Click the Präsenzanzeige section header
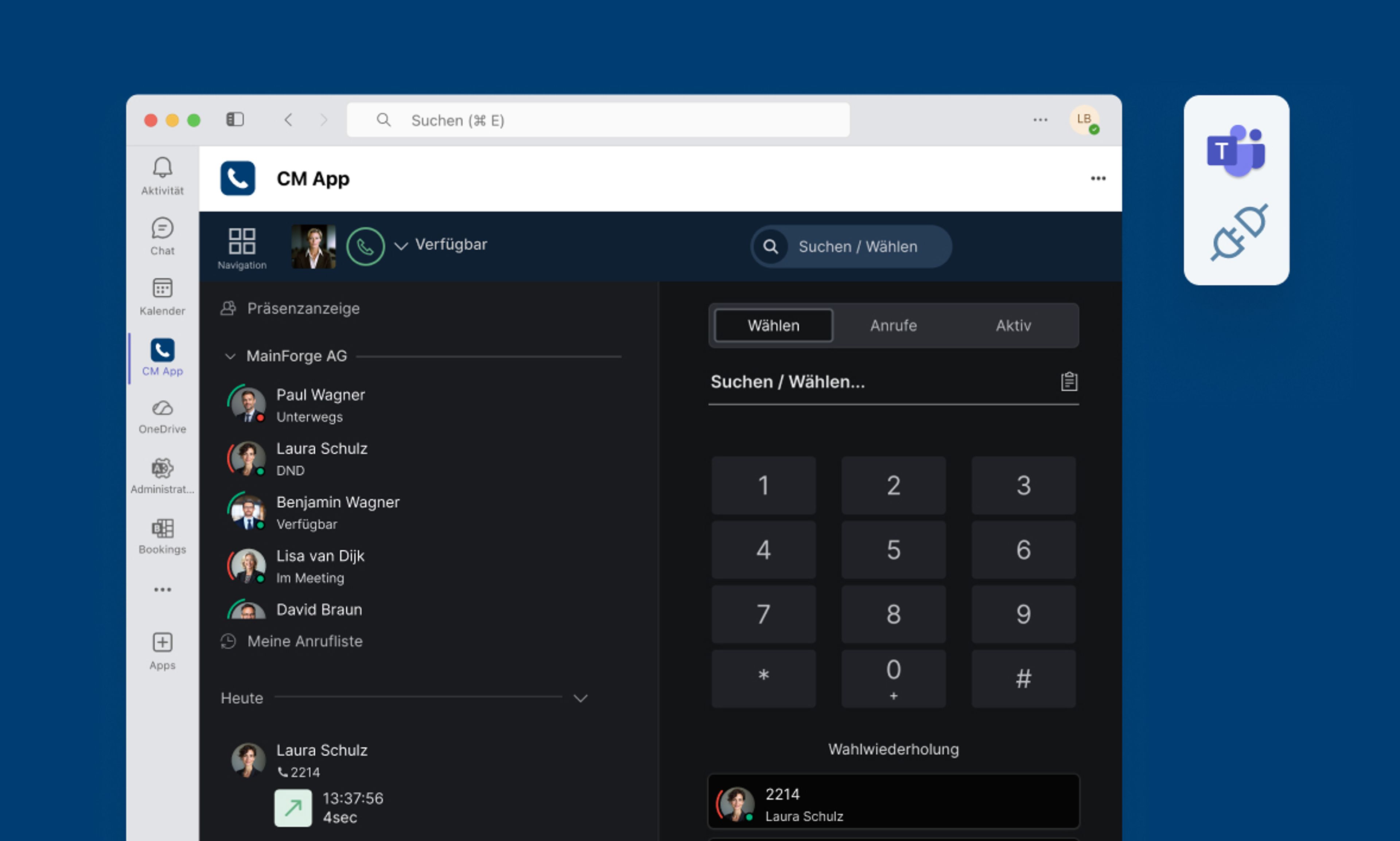Screen dimensions: 1400x841 click(x=290, y=308)
